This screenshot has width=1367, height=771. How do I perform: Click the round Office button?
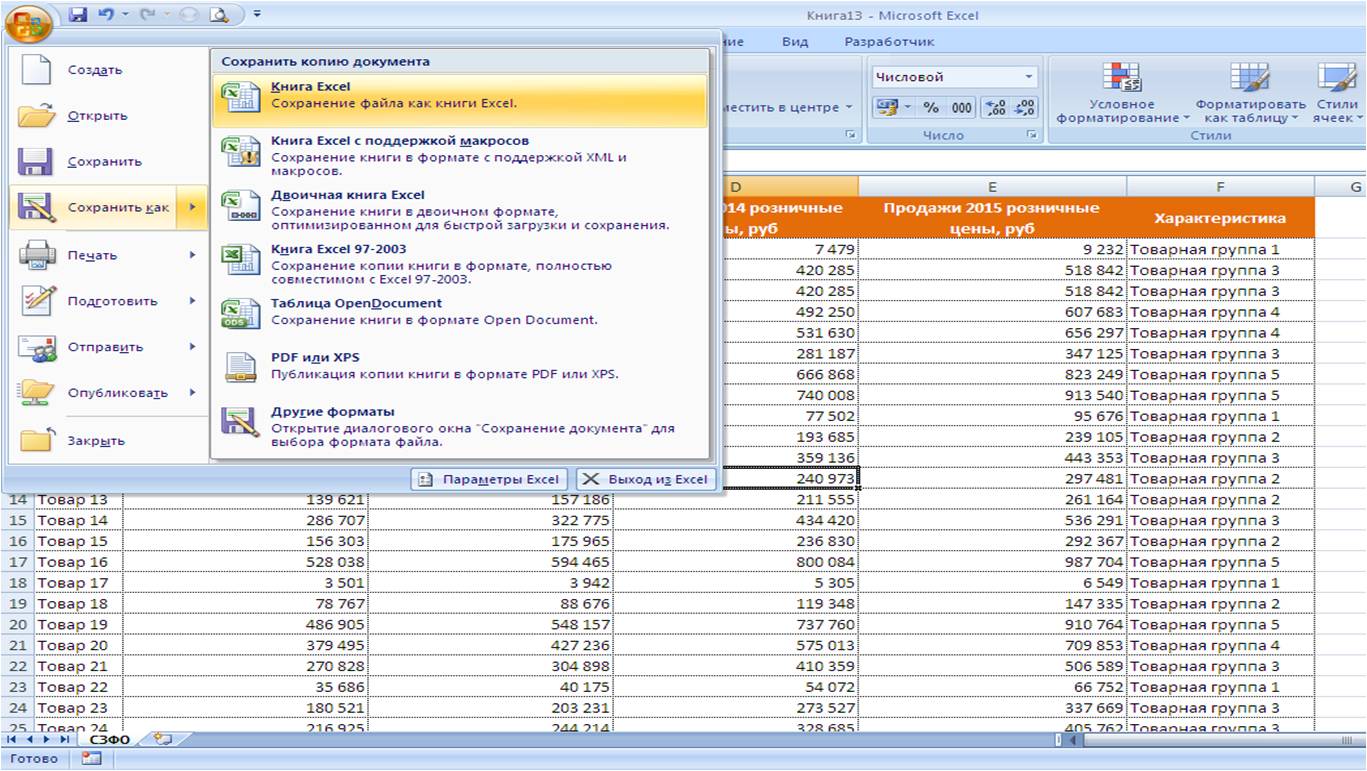tap(30, 22)
